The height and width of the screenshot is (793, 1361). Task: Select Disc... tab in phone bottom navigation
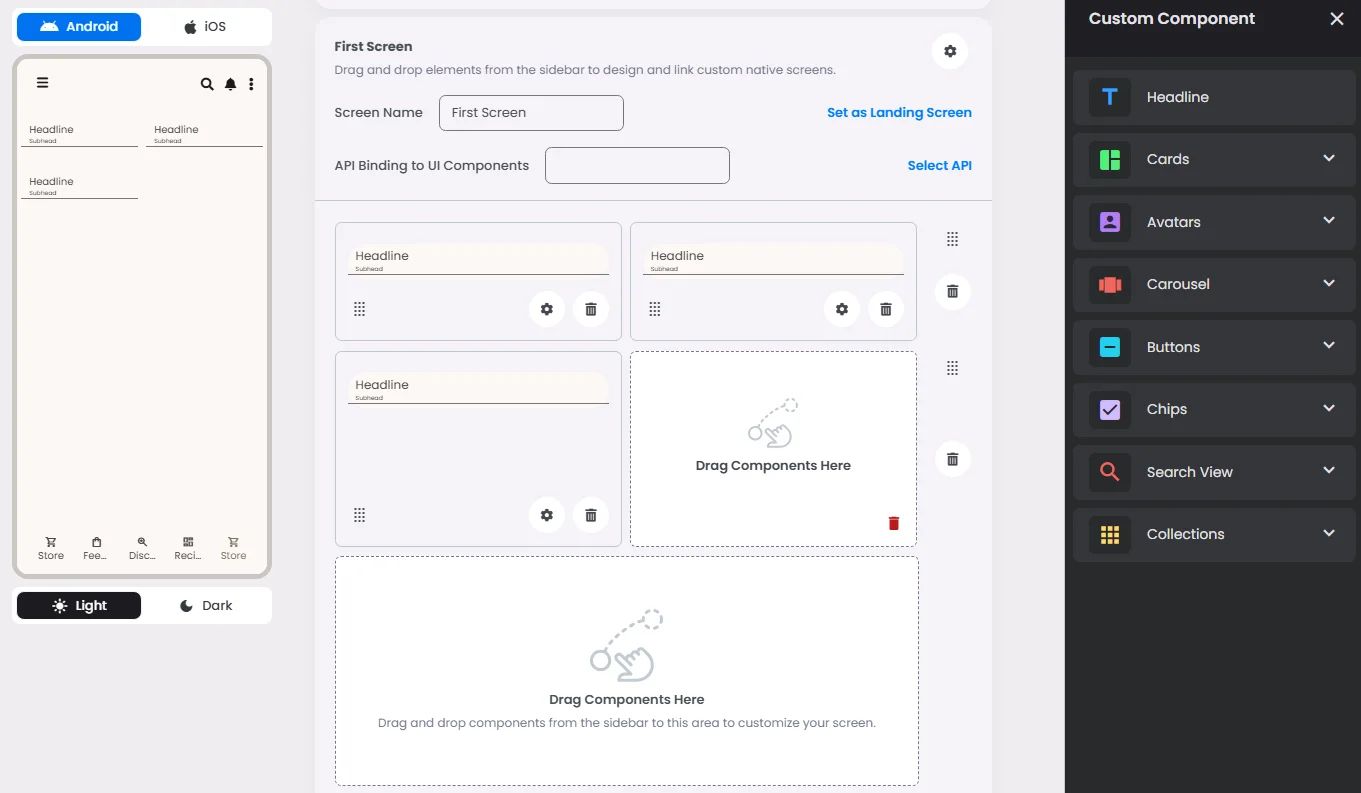click(142, 548)
